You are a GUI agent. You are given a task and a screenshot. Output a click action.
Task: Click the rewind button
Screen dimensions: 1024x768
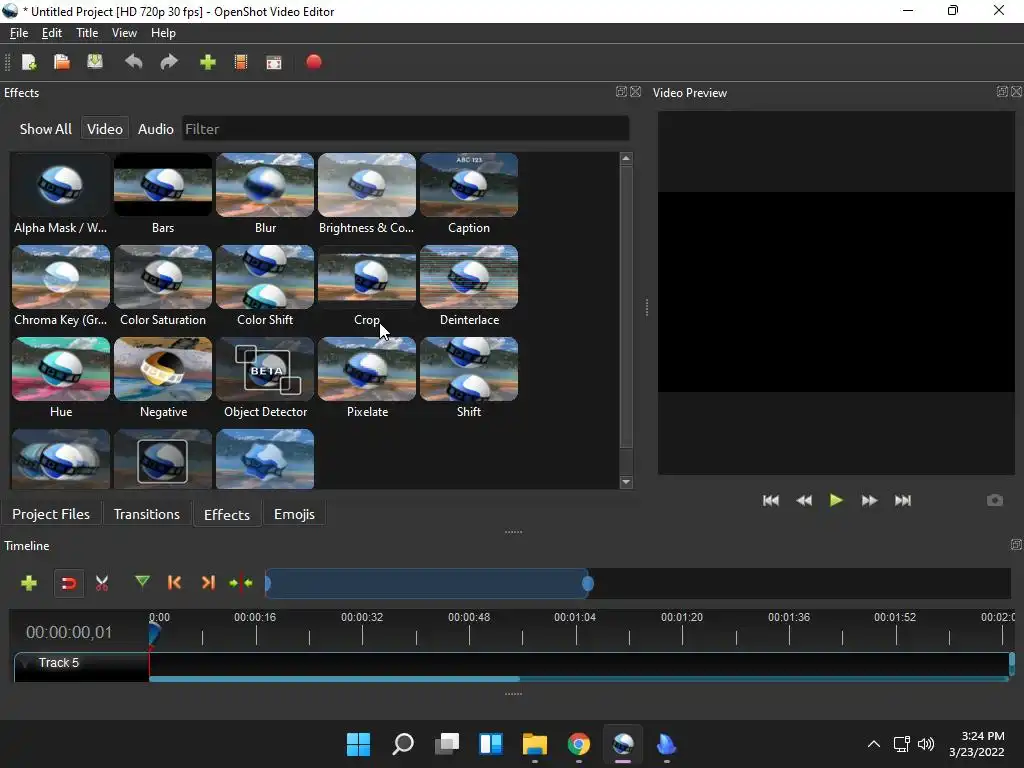(x=804, y=500)
